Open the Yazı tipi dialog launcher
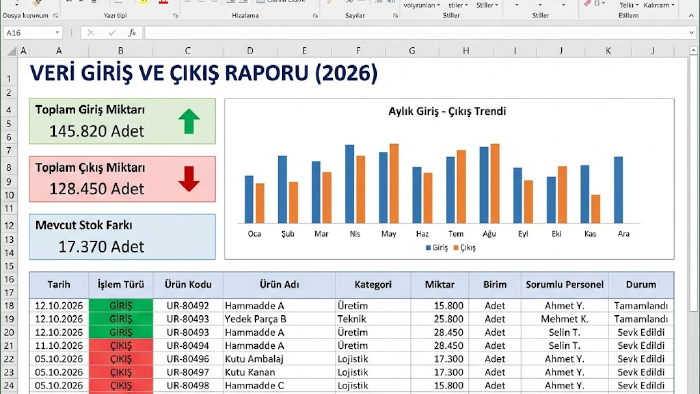Image resolution: width=700 pixels, height=394 pixels. (175, 15)
